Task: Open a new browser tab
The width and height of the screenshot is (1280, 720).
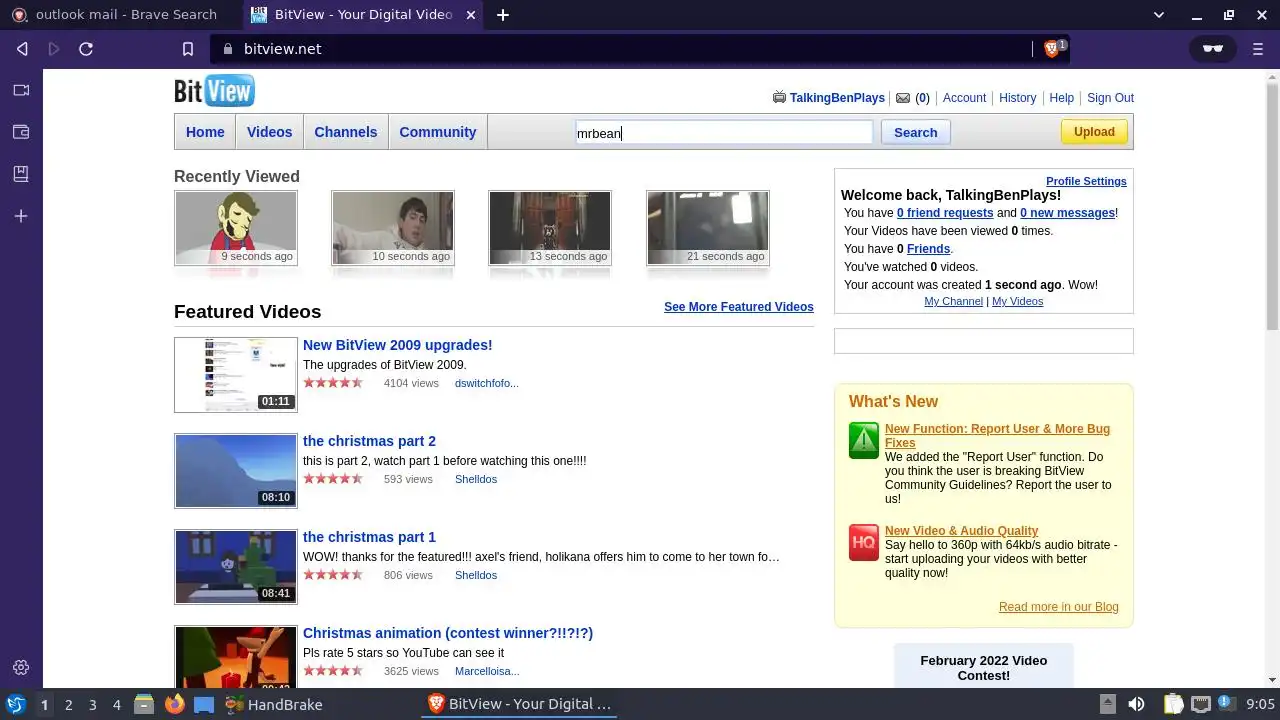Action: point(503,15)
